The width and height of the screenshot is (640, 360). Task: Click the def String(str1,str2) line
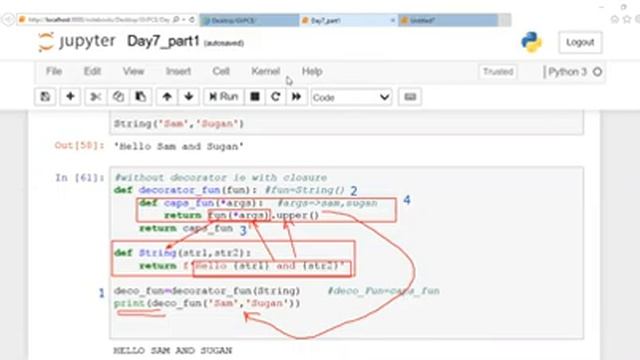point(183,253)
